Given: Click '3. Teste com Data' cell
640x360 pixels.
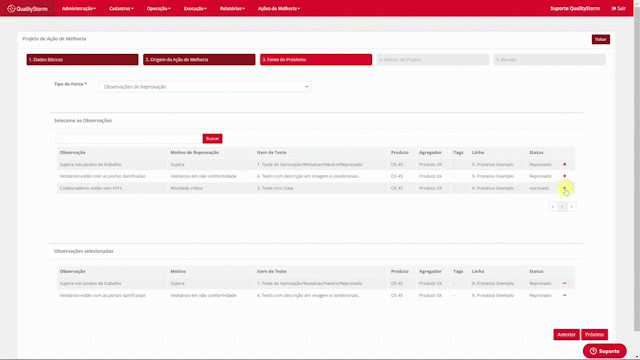Looking at the screenshot, I should [275, 188].
